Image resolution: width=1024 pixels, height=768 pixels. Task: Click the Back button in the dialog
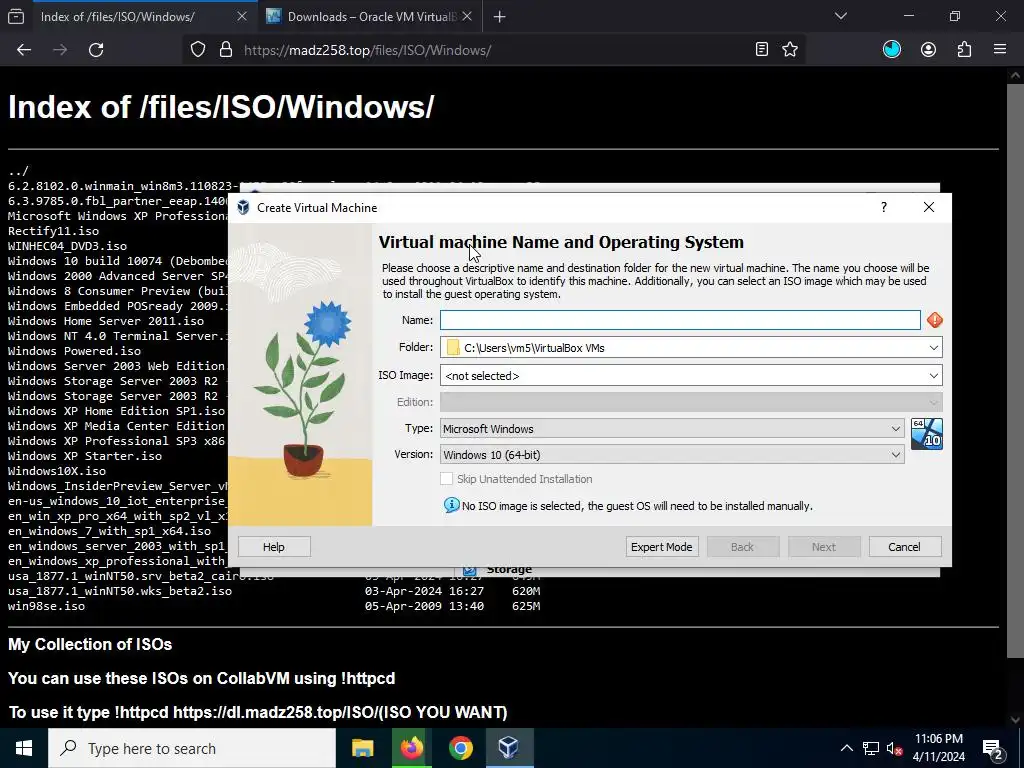[x=743, y=547]
